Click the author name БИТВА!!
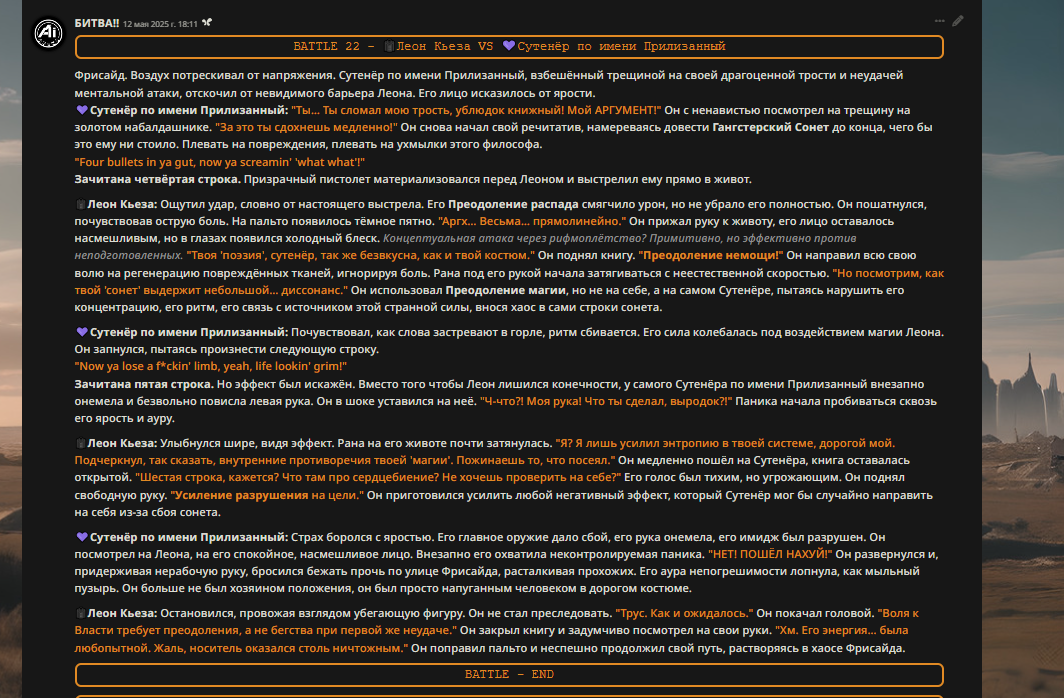The width and height of the screenshot is (1064, 698). click(96, 23)
